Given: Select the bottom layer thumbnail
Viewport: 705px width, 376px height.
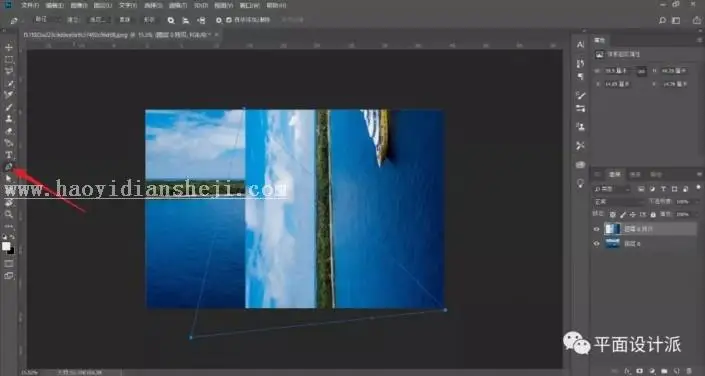Looking at the screenshot, I should tap(612, 243).
